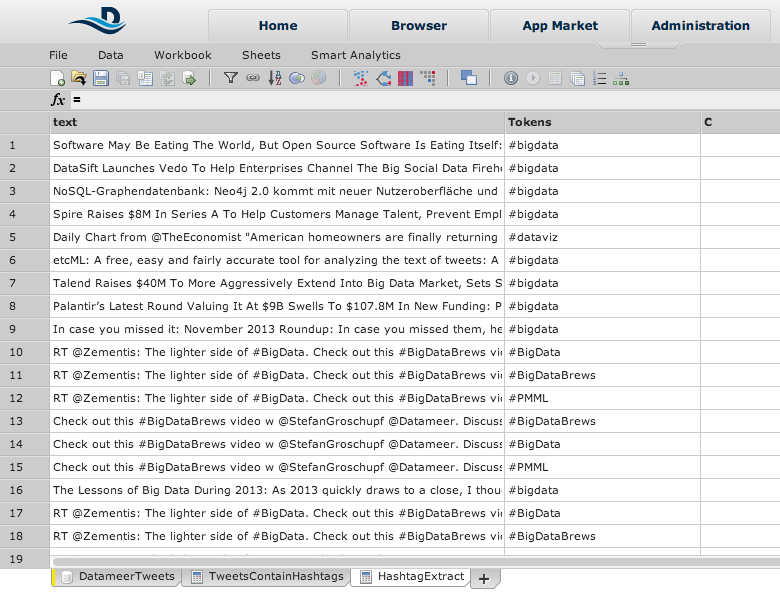Click the Join overlapping circles icon
The height and width of the screenshot is (595, 780).
(x=297, y=78)
